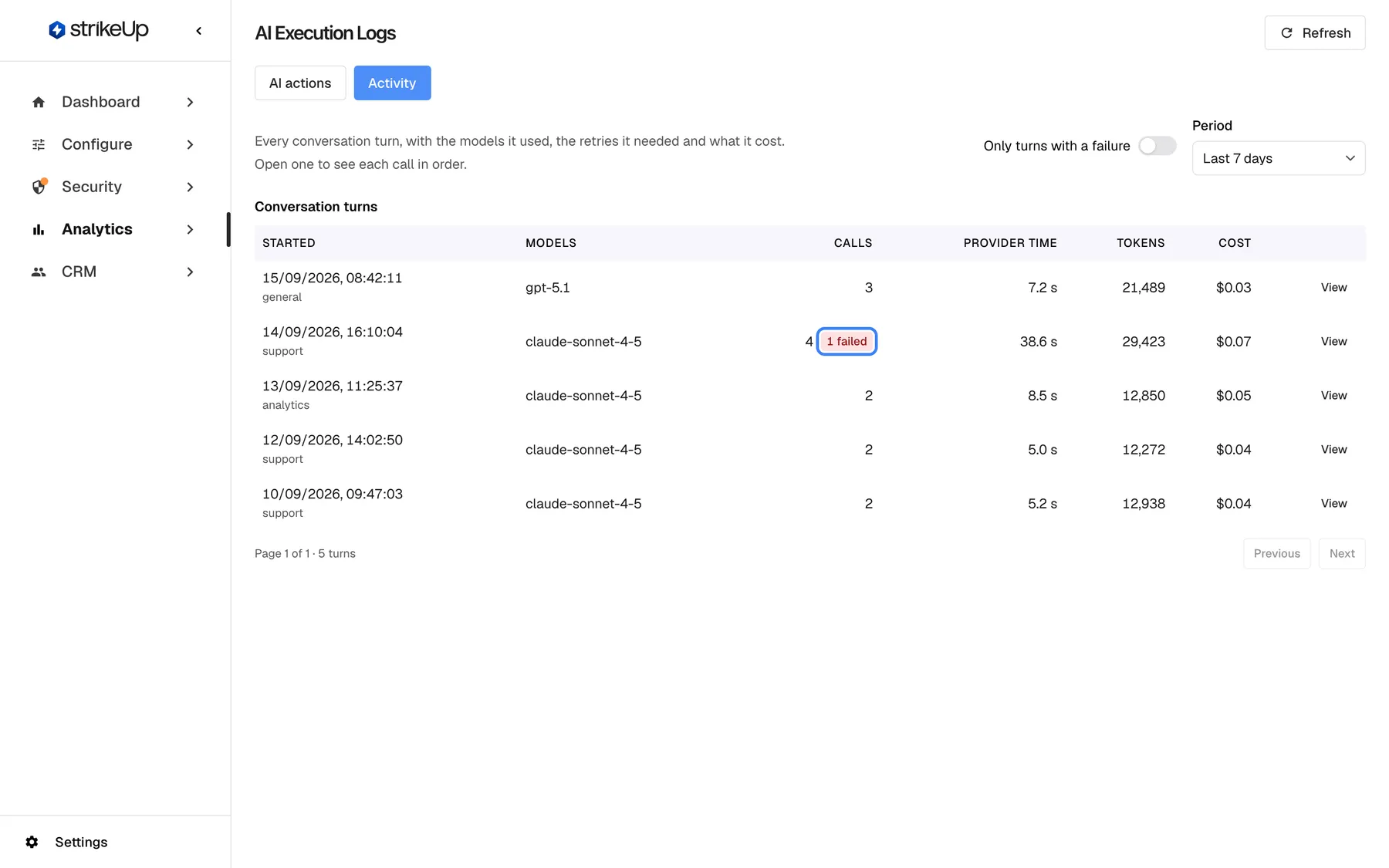This screenshot has width=1389, height=868.
Task: View the 14/09/2026 support turn
Action: click(x=1333, y=341)
